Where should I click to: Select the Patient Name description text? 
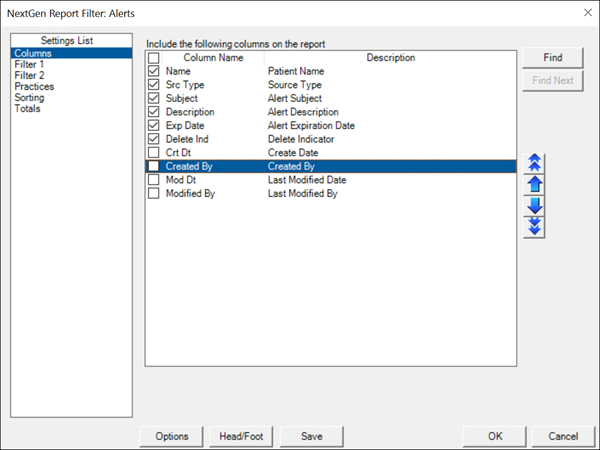tap(296, 71)
